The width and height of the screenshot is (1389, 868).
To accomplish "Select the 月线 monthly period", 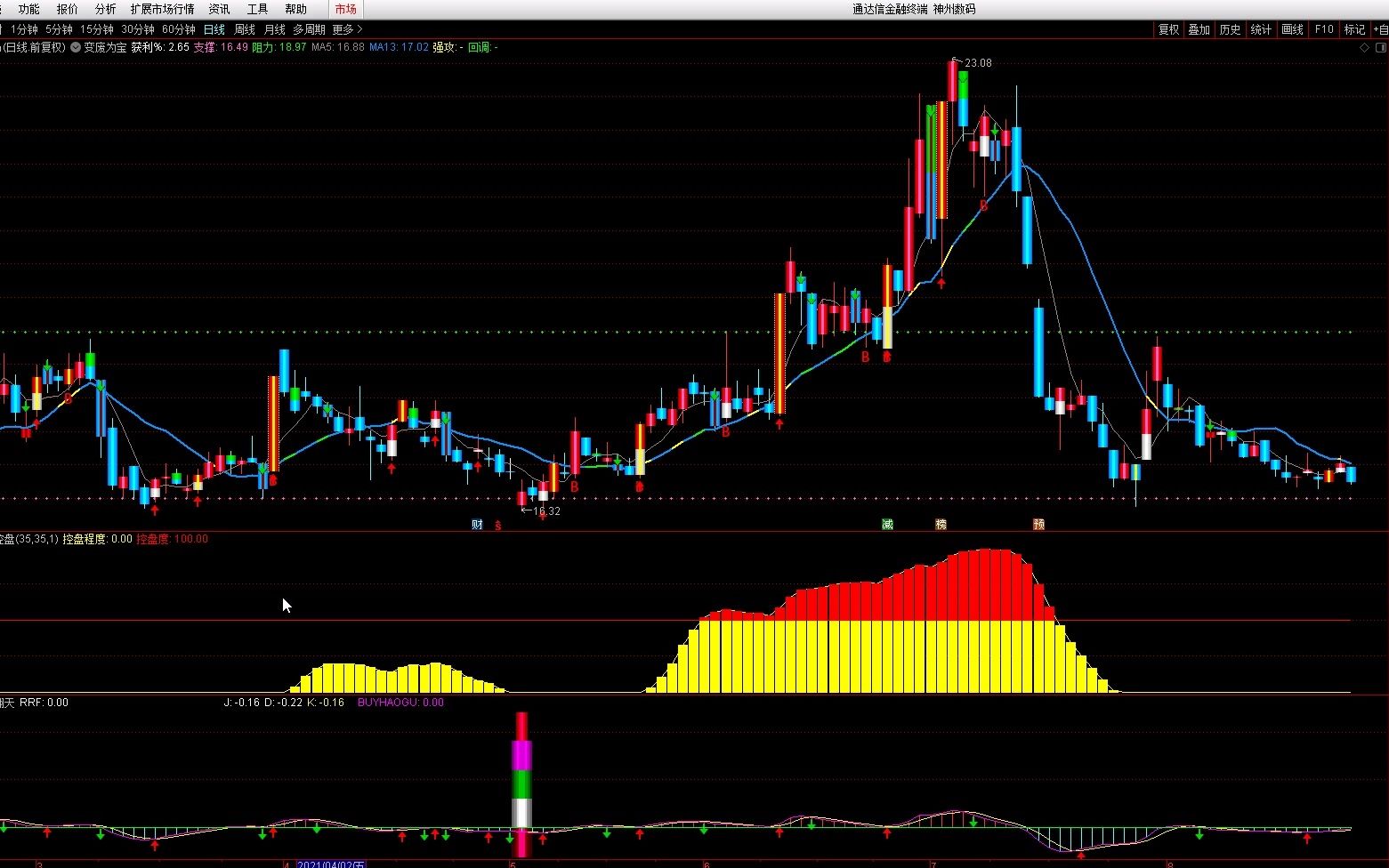I will [x=274, y=29].
